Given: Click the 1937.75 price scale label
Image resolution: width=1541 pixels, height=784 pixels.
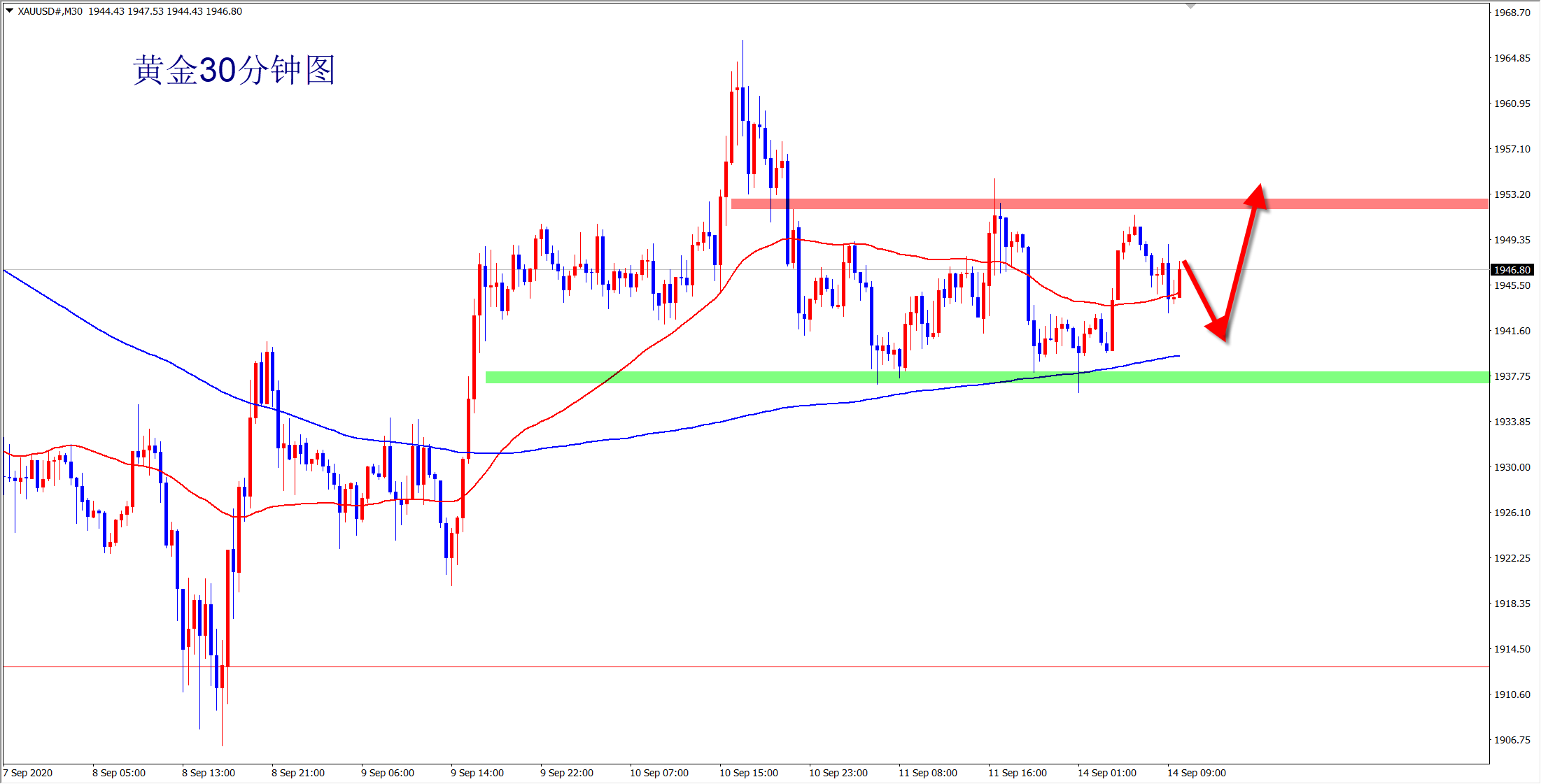Looking at the screenshot, I should [1512, 376].
